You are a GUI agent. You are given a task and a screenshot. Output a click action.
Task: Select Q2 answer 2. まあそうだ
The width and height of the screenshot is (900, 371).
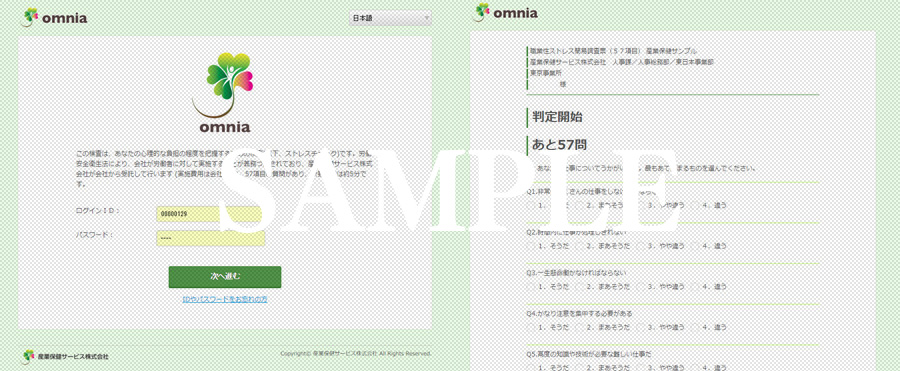603,246
